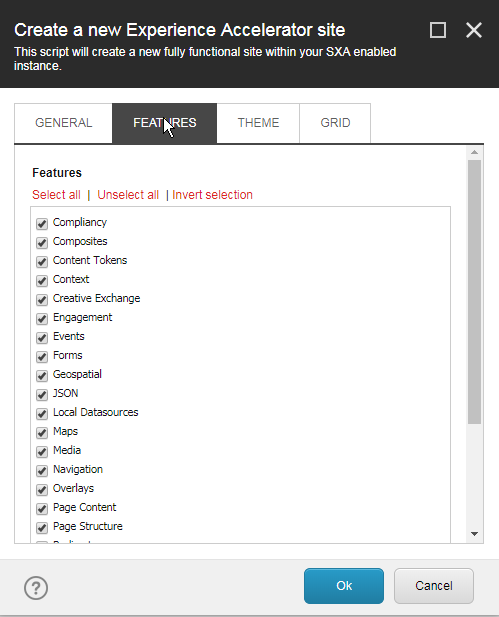This screenshot has width=499, height=617.
Task: Close the dialog with the X icon
Action: pos(474,30)
